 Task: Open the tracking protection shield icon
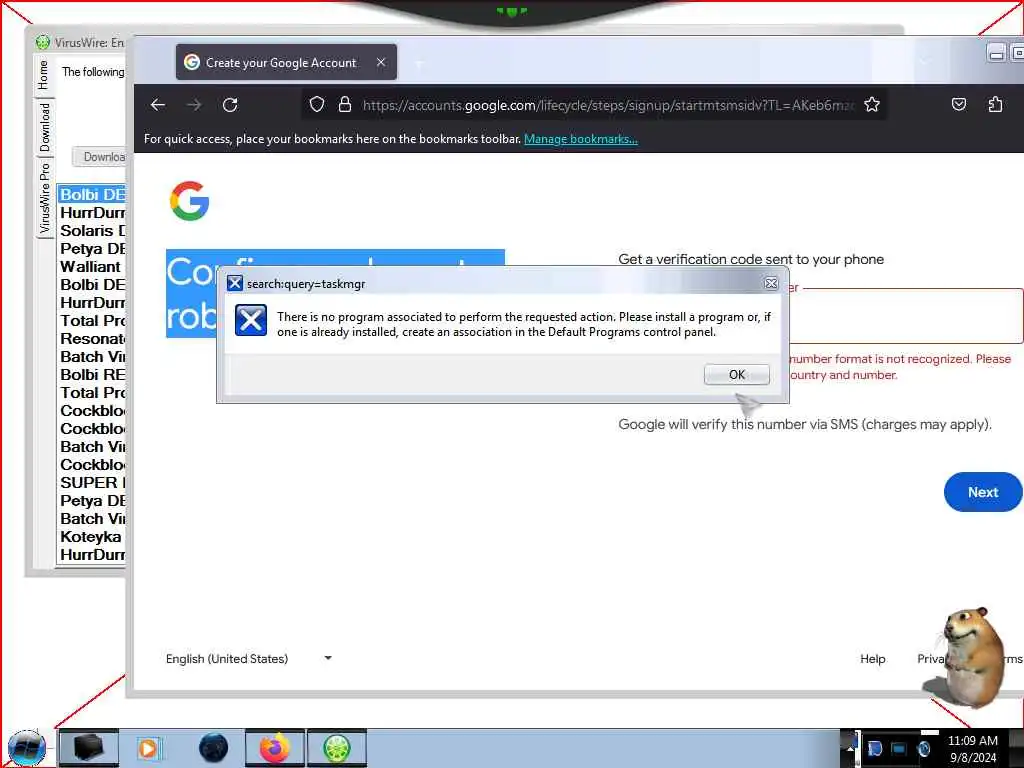click(x=317, y=104)
